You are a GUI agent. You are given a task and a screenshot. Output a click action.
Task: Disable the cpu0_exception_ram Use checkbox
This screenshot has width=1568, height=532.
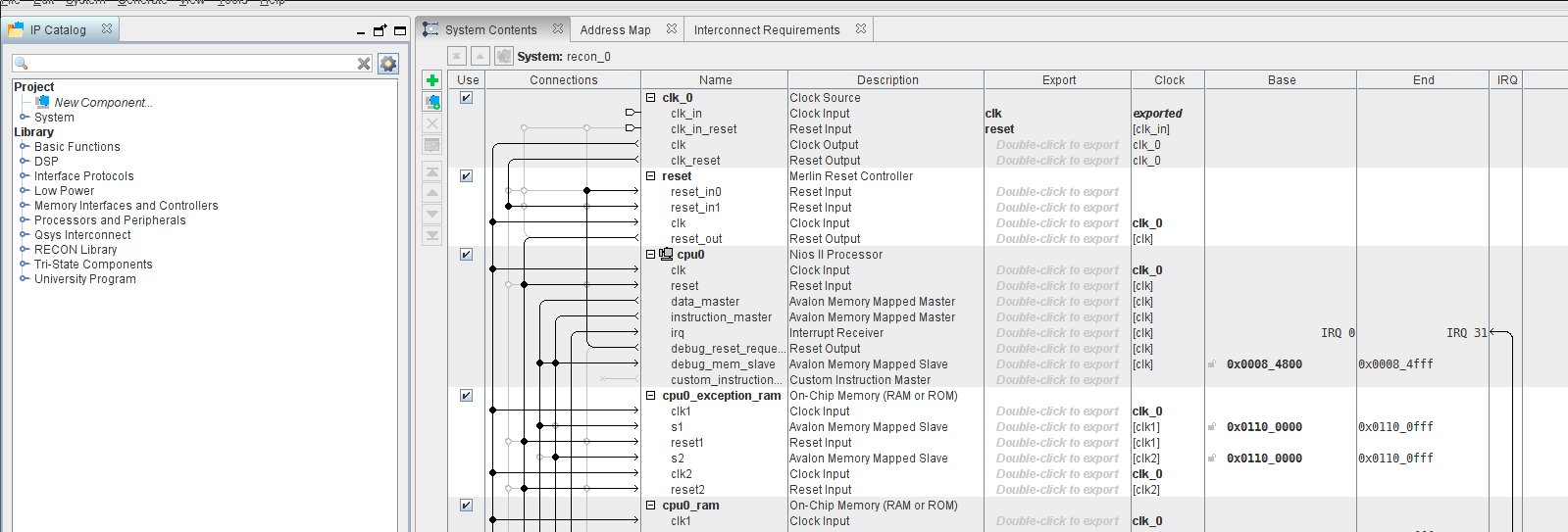467,396
